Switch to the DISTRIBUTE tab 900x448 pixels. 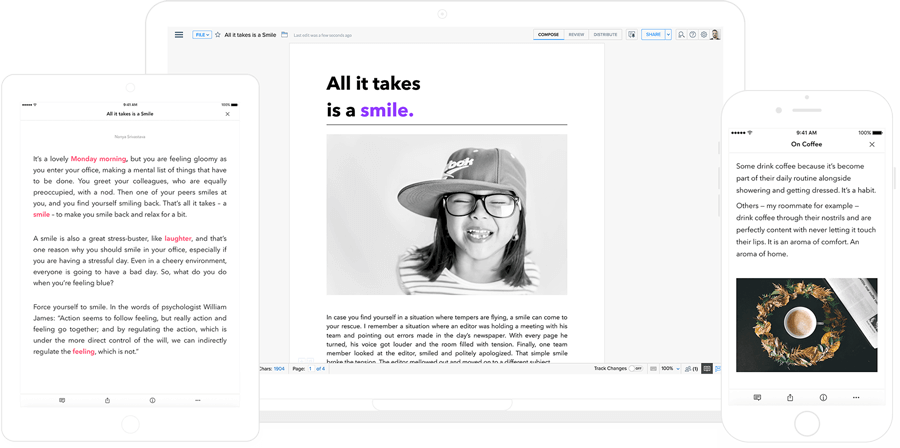(605, 34)
